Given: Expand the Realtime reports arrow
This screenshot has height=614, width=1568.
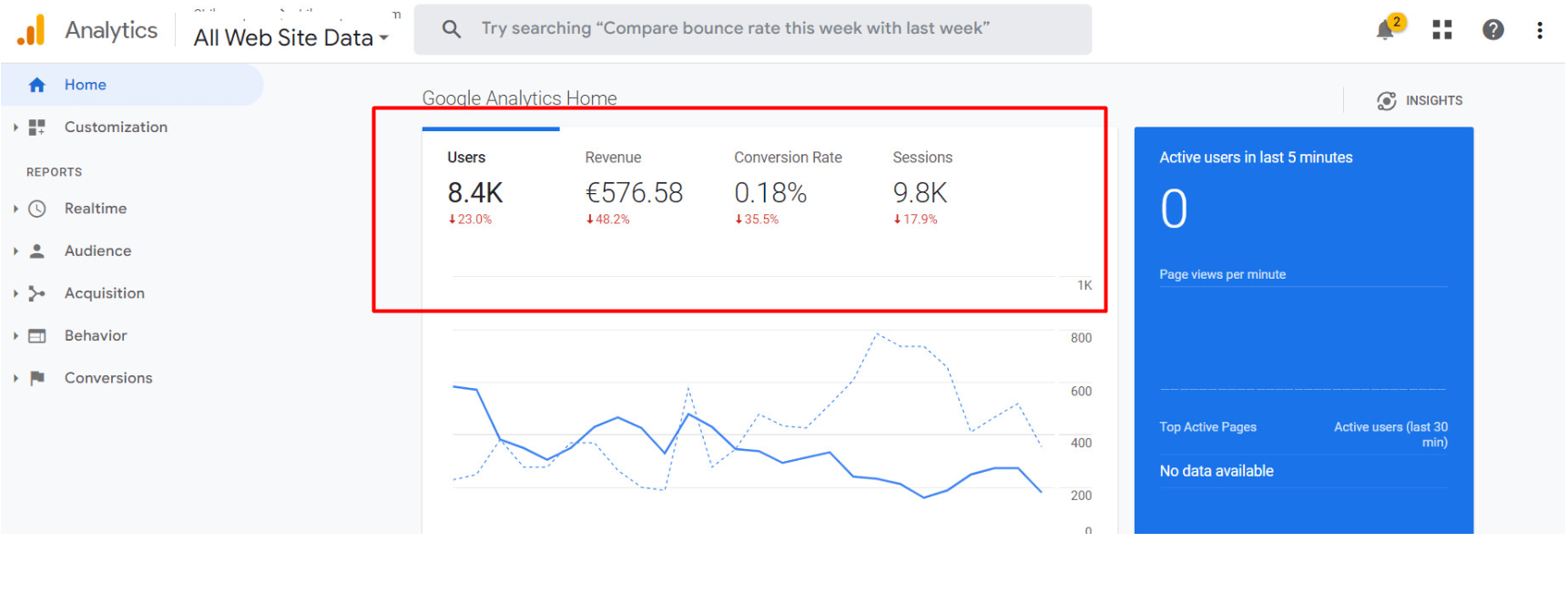Looking at the screenshot, I should point(15,209).
